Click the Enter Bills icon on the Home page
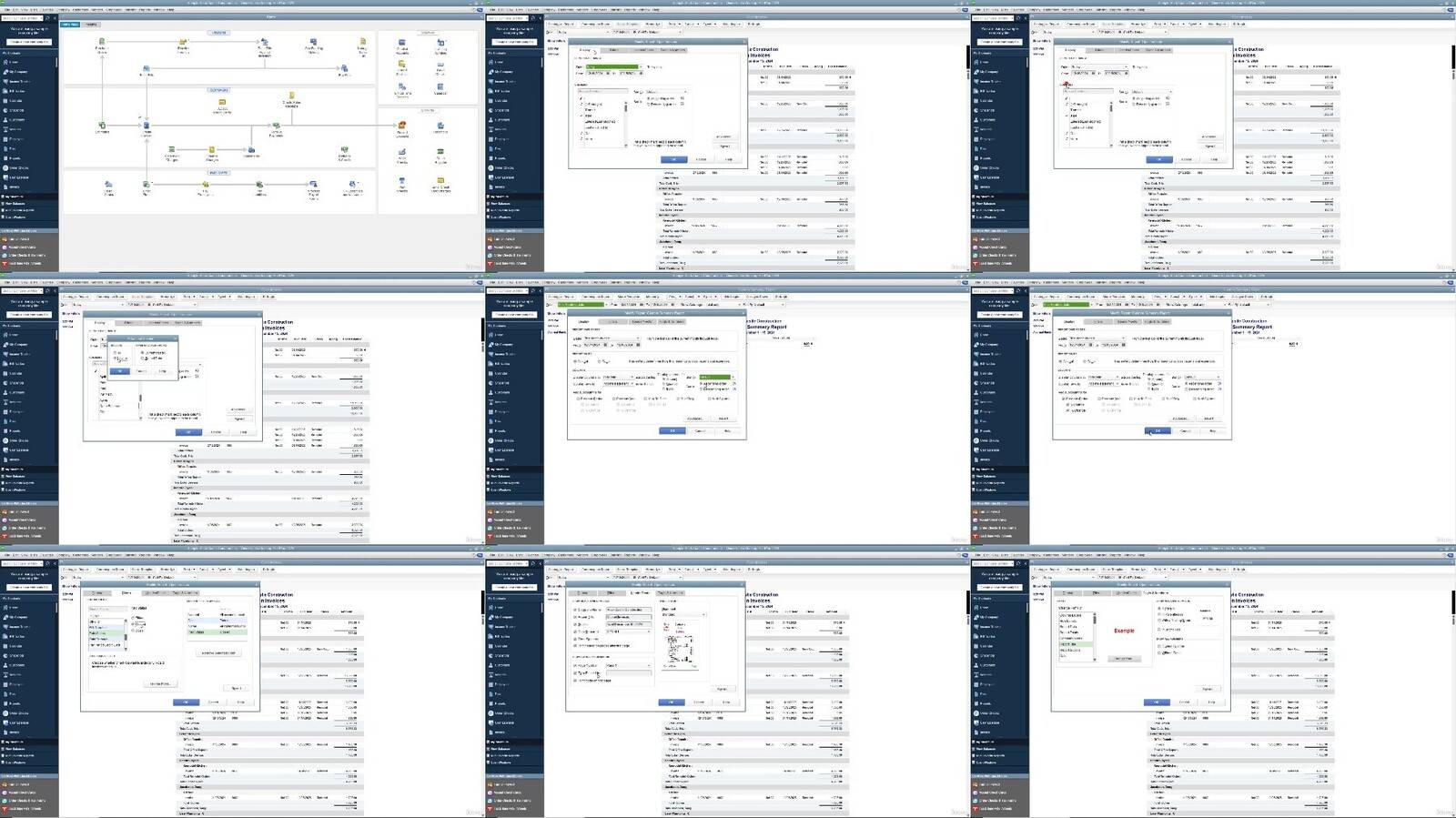 click(x=147, y=69)
